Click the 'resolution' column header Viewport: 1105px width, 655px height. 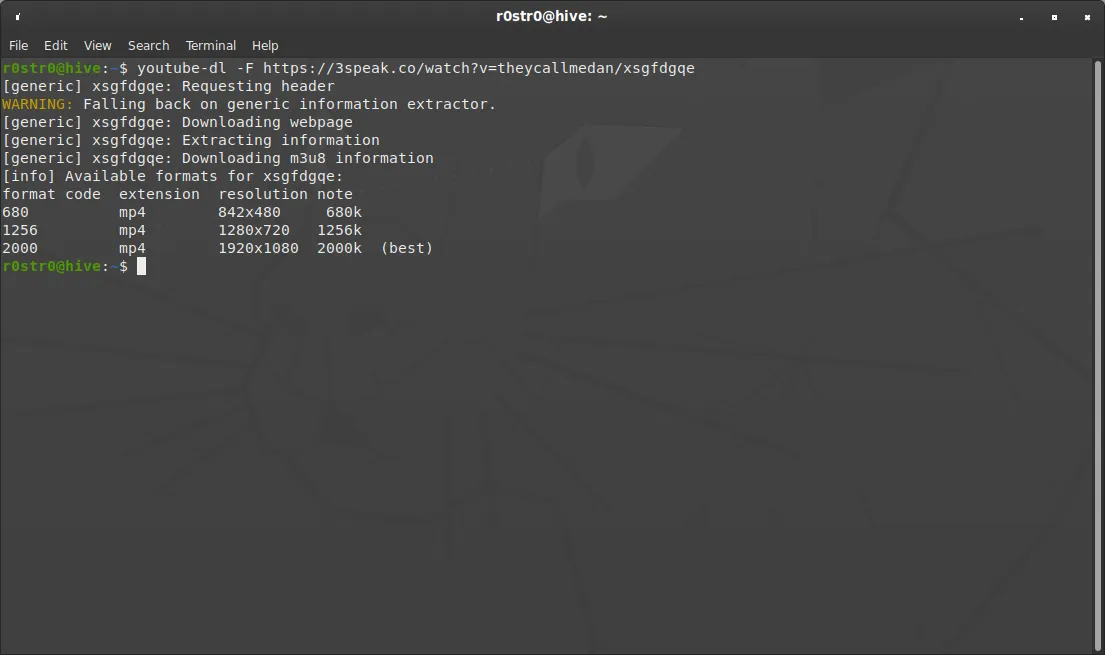[263, 194]
